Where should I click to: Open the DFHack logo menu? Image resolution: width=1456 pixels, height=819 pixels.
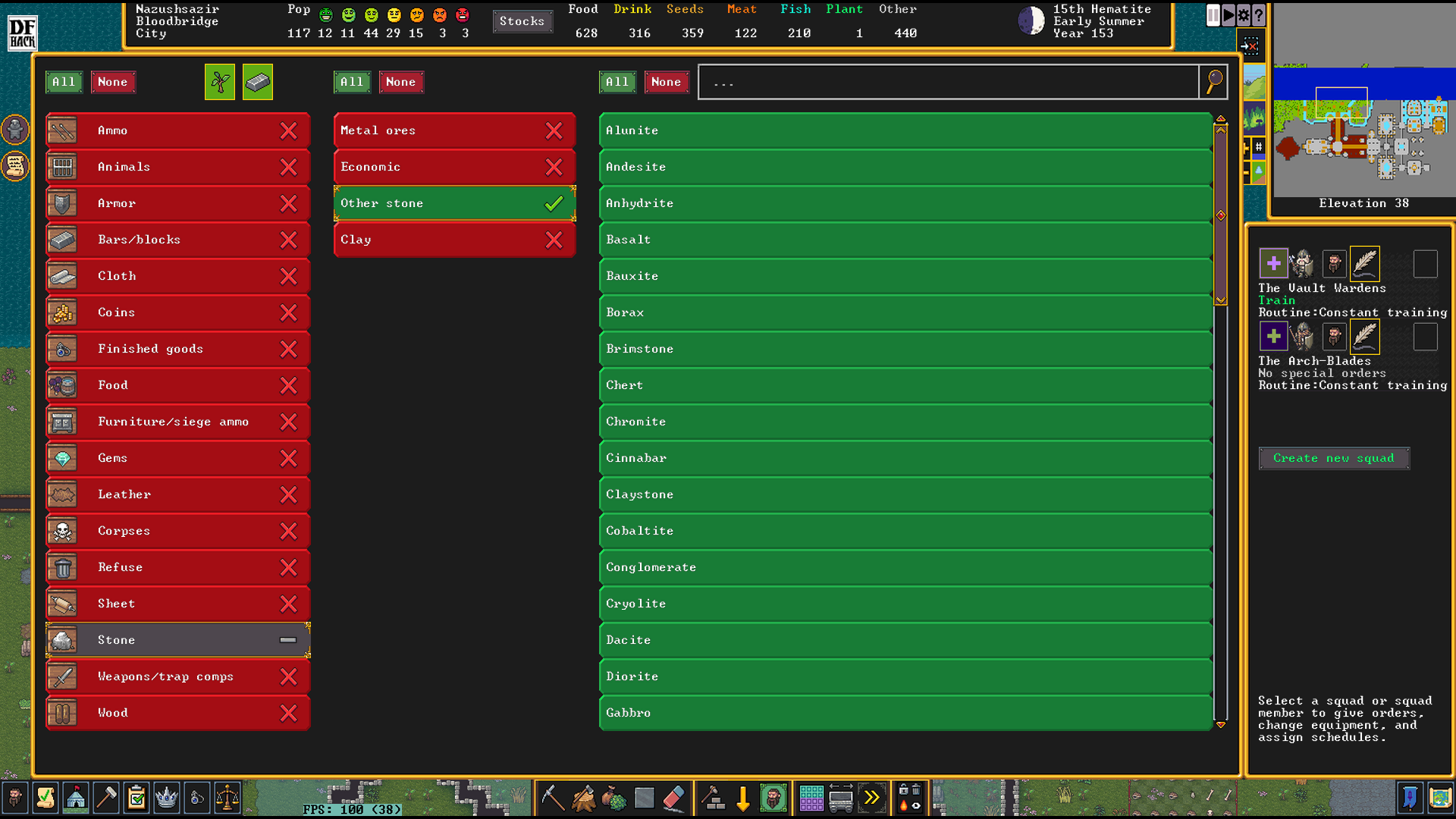pos(22,33)
